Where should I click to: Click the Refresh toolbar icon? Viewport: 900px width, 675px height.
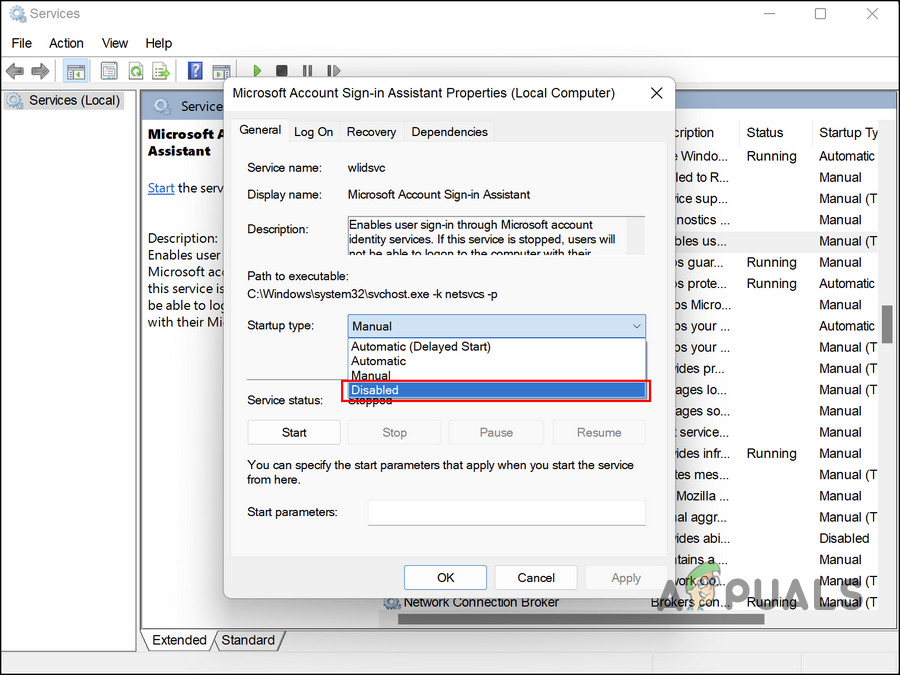tap(135, 71)
